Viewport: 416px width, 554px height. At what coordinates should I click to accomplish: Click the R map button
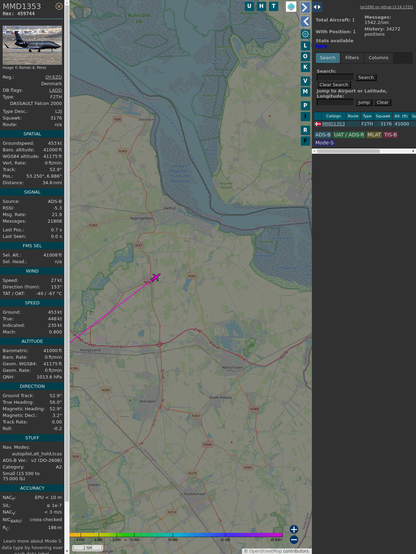coord(305,130)
